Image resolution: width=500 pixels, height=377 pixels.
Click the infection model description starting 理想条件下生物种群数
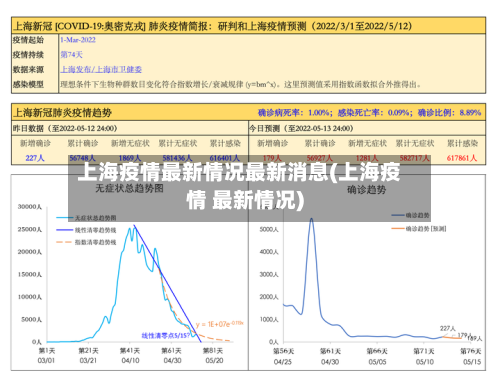click(x=240, y=84)
